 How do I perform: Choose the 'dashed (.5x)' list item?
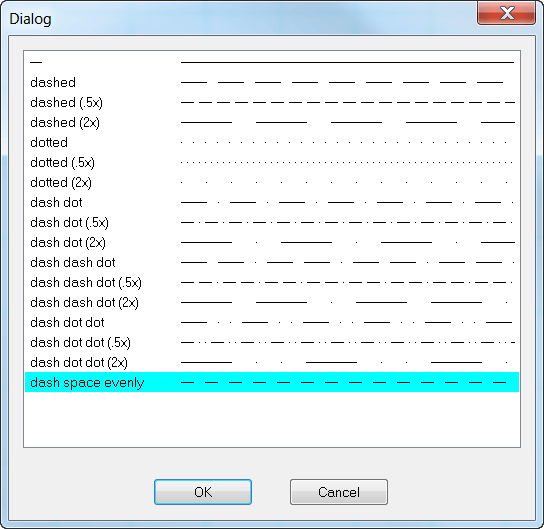272,102
